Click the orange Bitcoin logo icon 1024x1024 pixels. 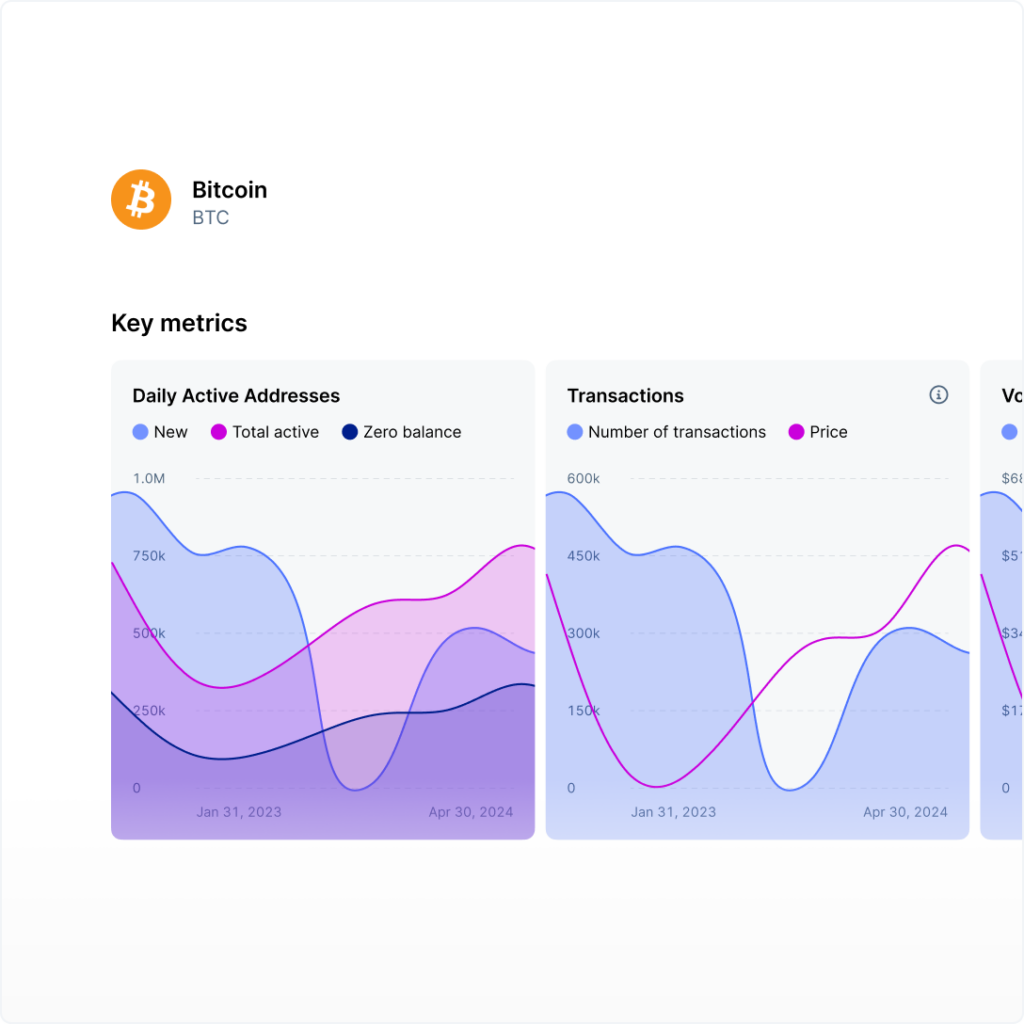141,200
